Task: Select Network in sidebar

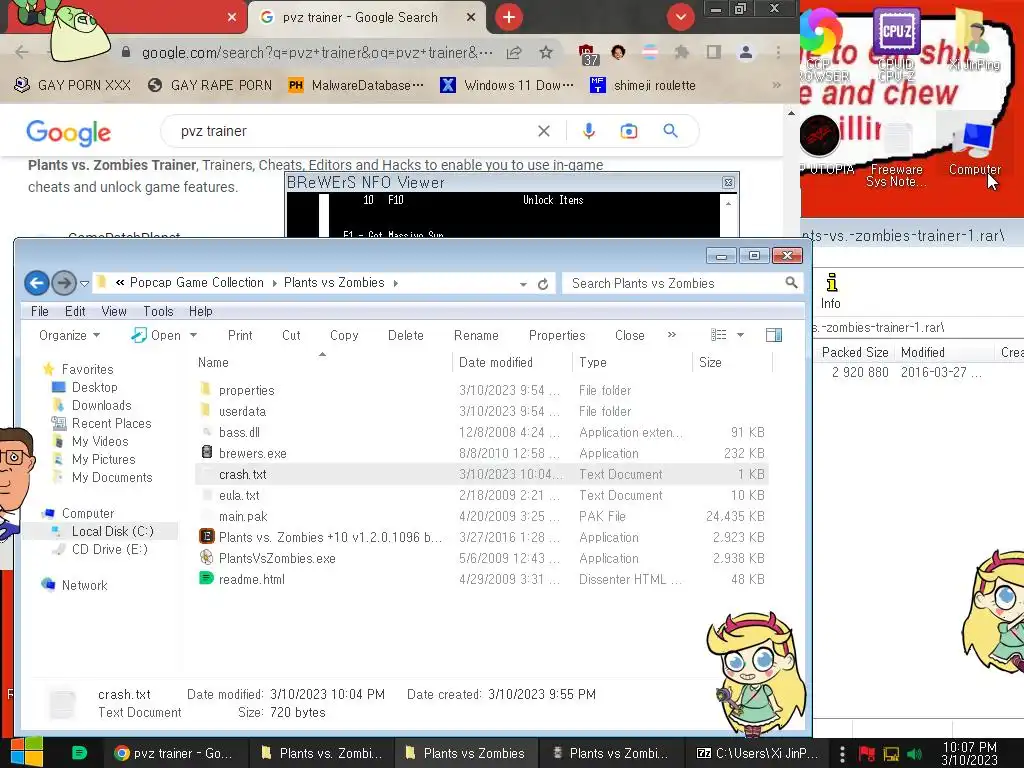Action: (84, 585)
